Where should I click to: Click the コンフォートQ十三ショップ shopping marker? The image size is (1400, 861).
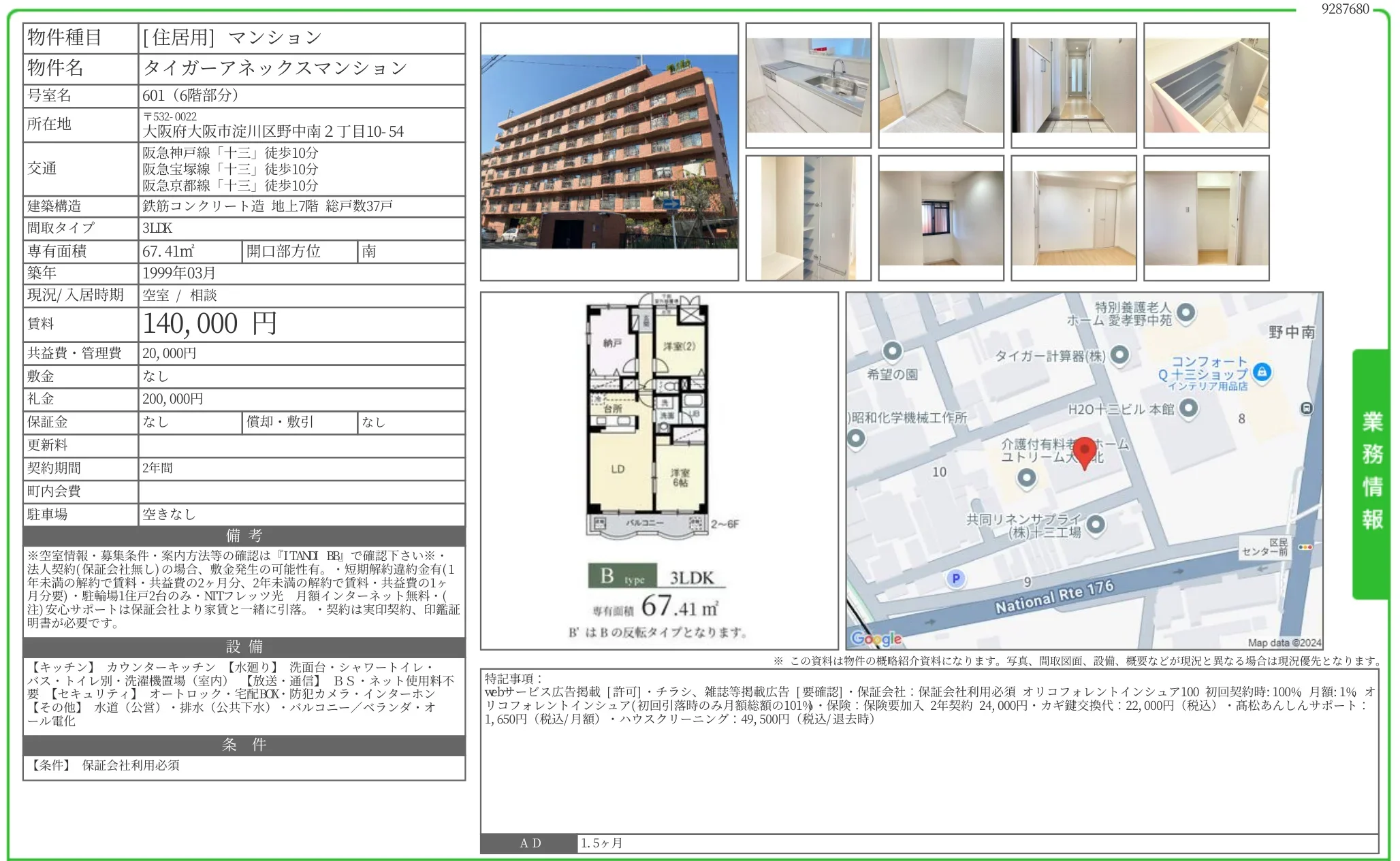[1262, 372]
